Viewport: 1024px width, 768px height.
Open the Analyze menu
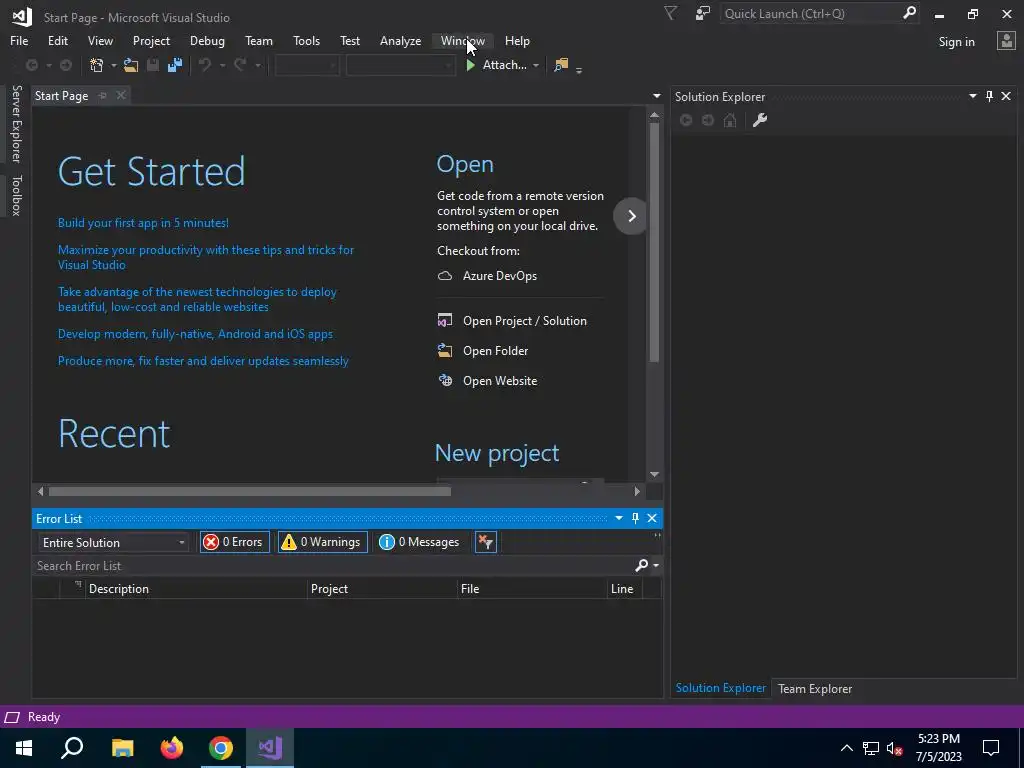[x=400, y=40]
